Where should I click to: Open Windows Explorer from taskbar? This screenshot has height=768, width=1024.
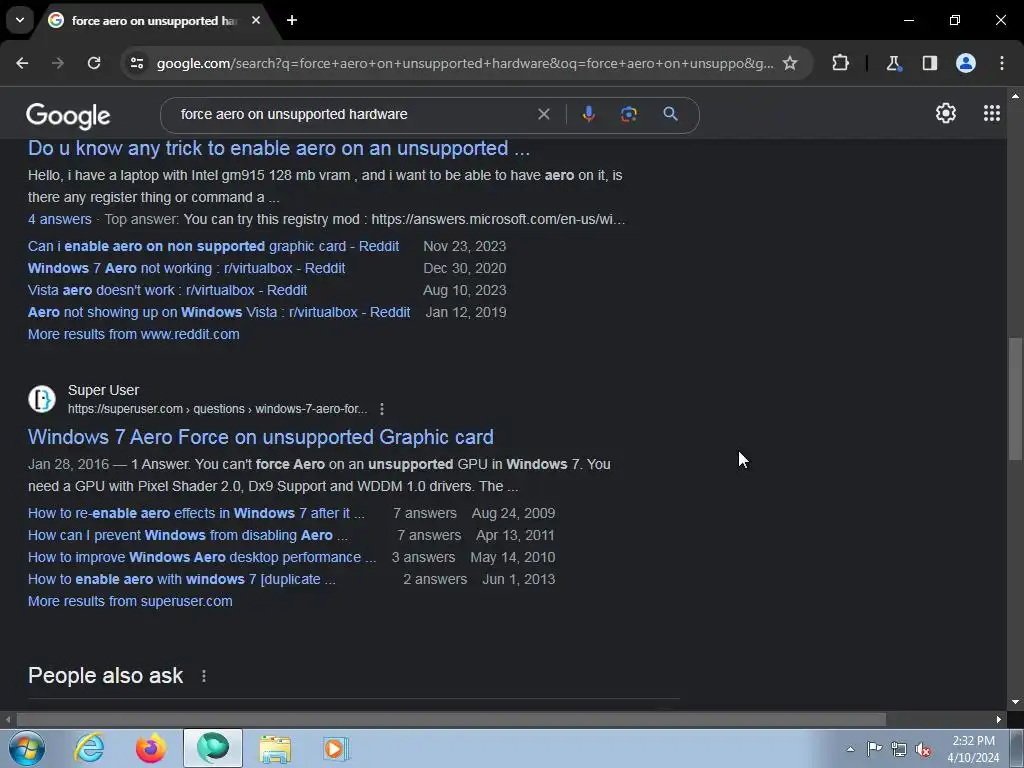[275, 748]
